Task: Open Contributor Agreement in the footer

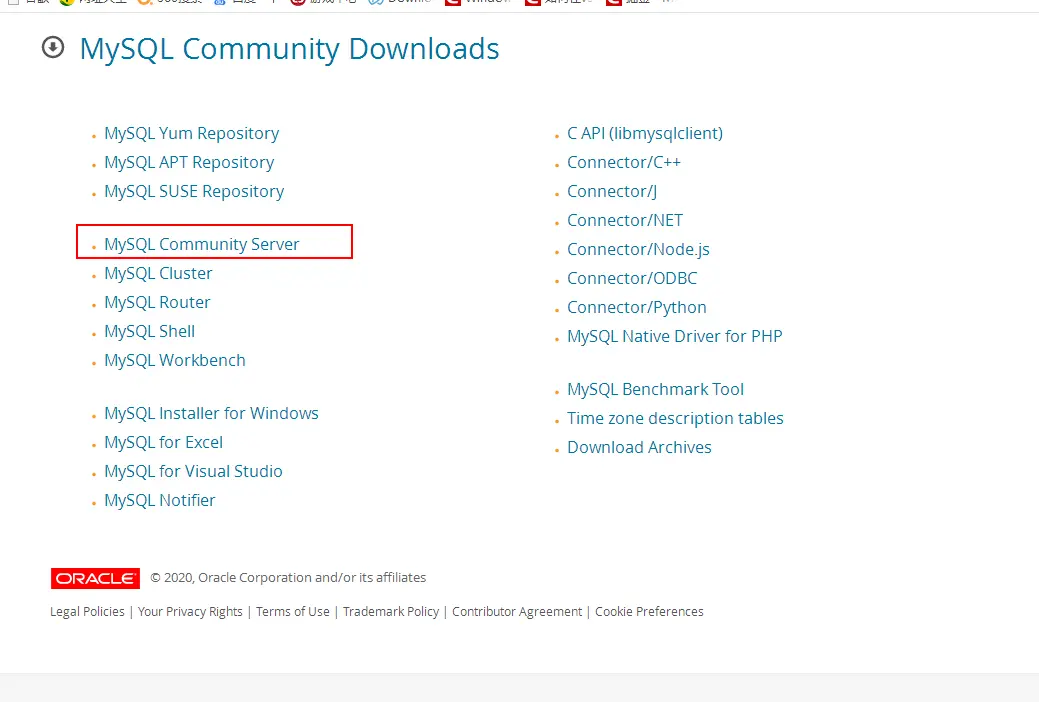Action: click(x=517, y=612)
